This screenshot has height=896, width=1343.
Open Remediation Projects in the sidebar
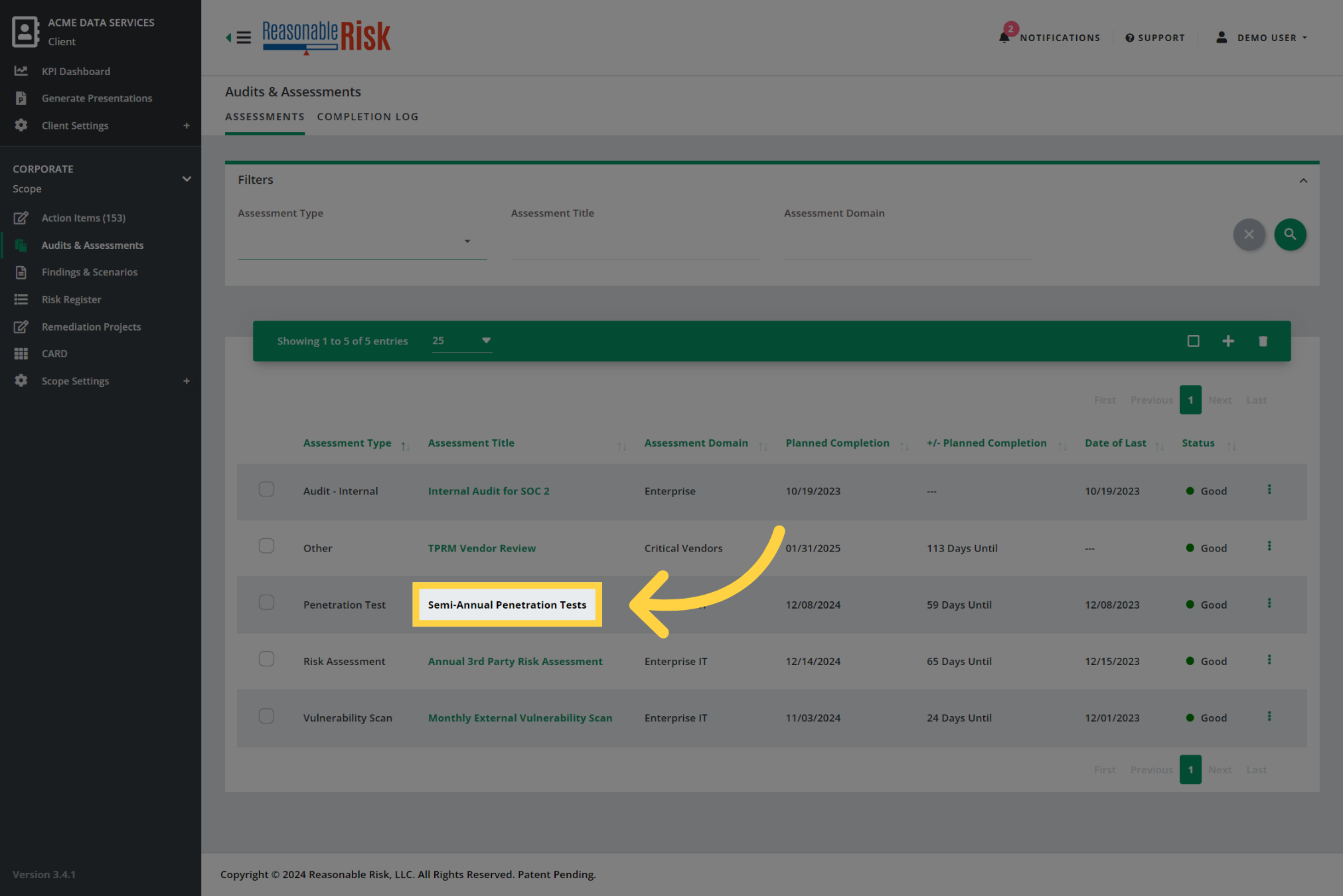(x=92, y=327)
